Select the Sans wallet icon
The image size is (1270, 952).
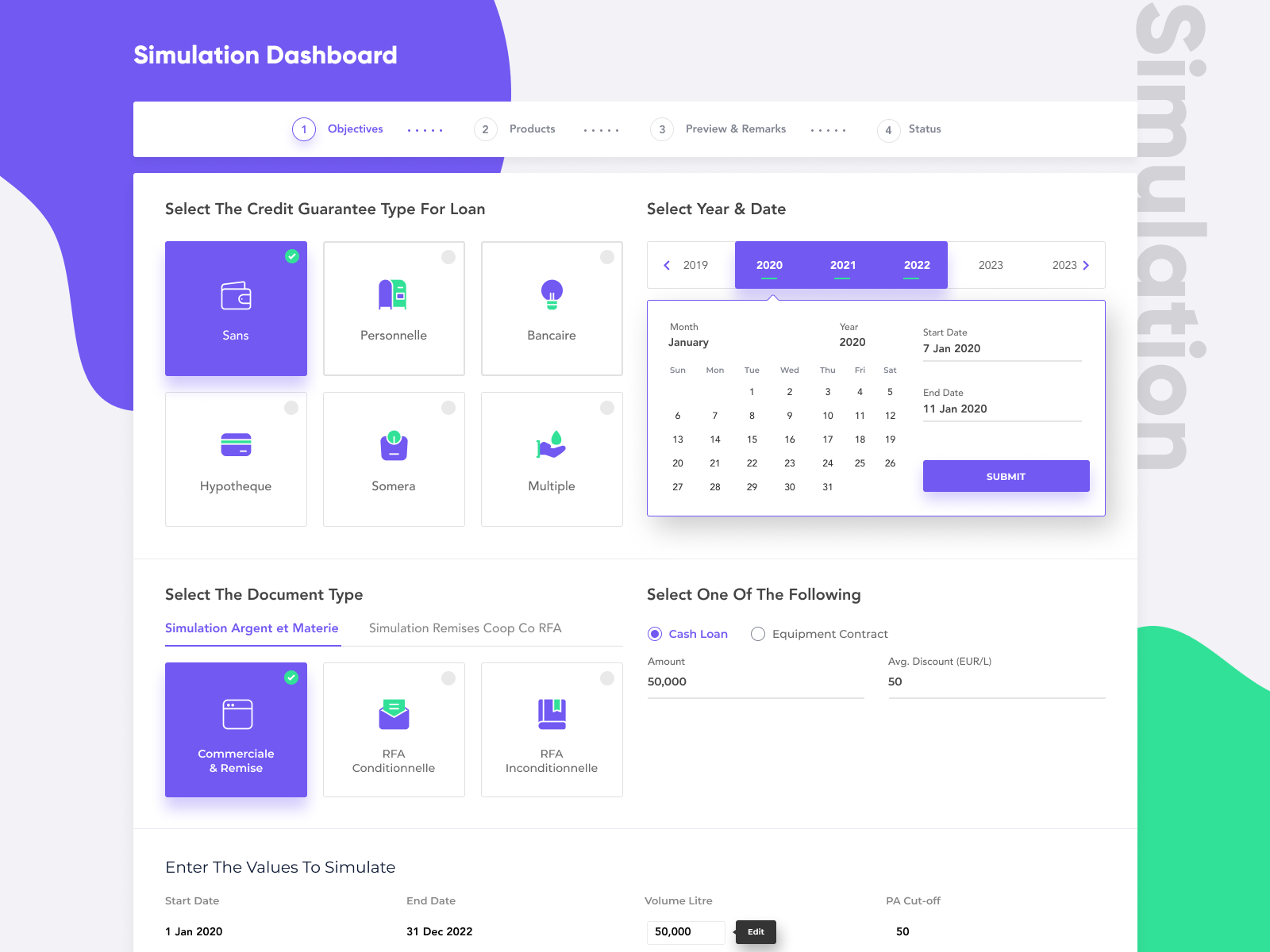[236, 297]
